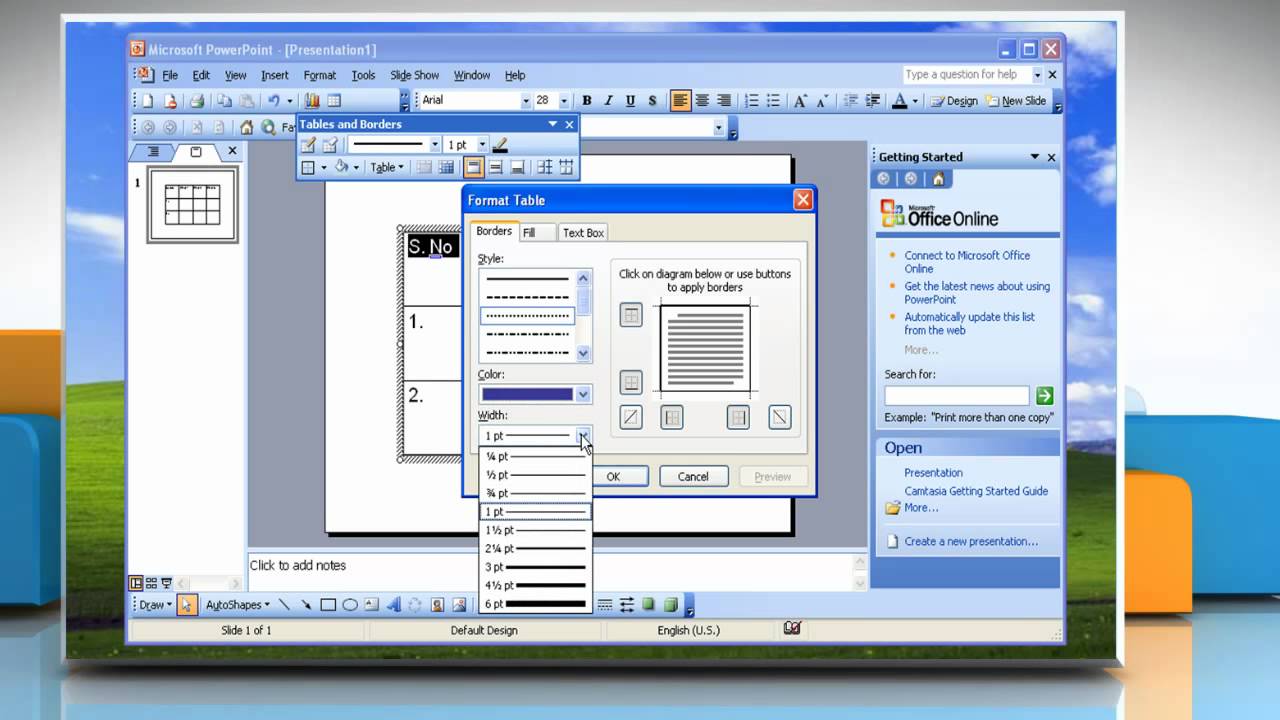Image resolution: width=1280 pixels, height=720 pixels.
Task: Select the Oval drawing tool
Action: click(350, 605)
